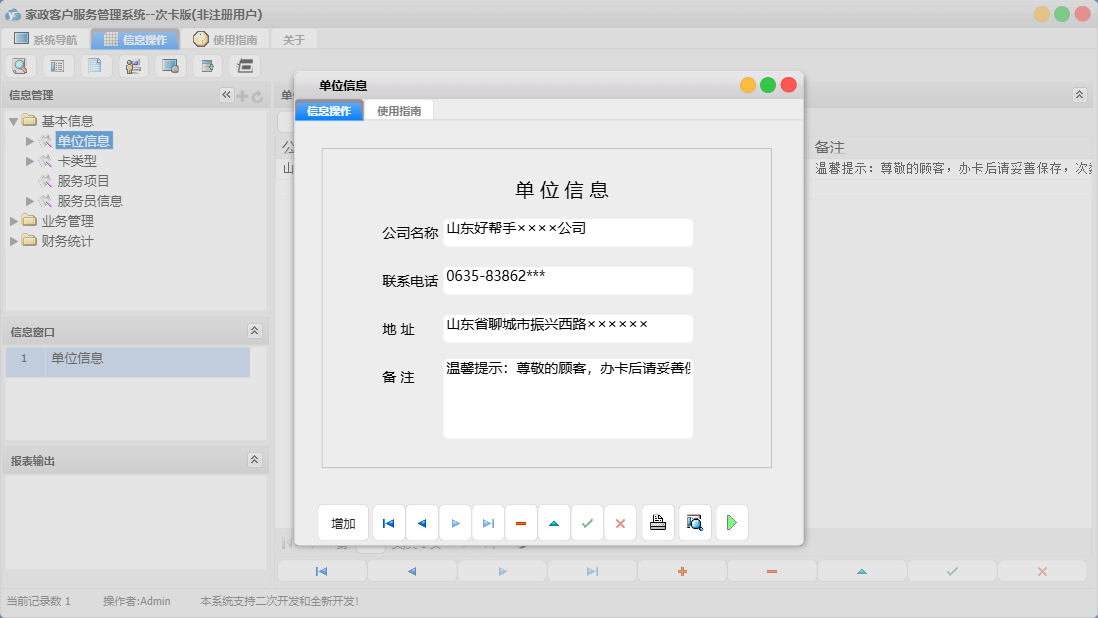Screen dimensions: 1098x618
Task: Click the add-form icon in the toolbar
Action: point(205,65)
